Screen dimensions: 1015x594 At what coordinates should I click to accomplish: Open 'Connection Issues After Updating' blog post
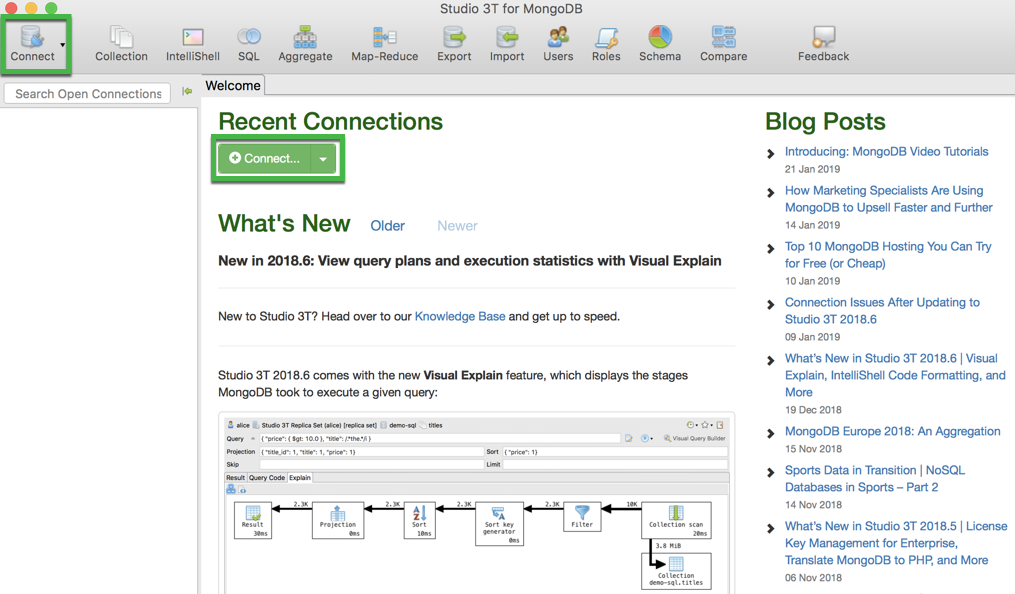tap(882, 311)
